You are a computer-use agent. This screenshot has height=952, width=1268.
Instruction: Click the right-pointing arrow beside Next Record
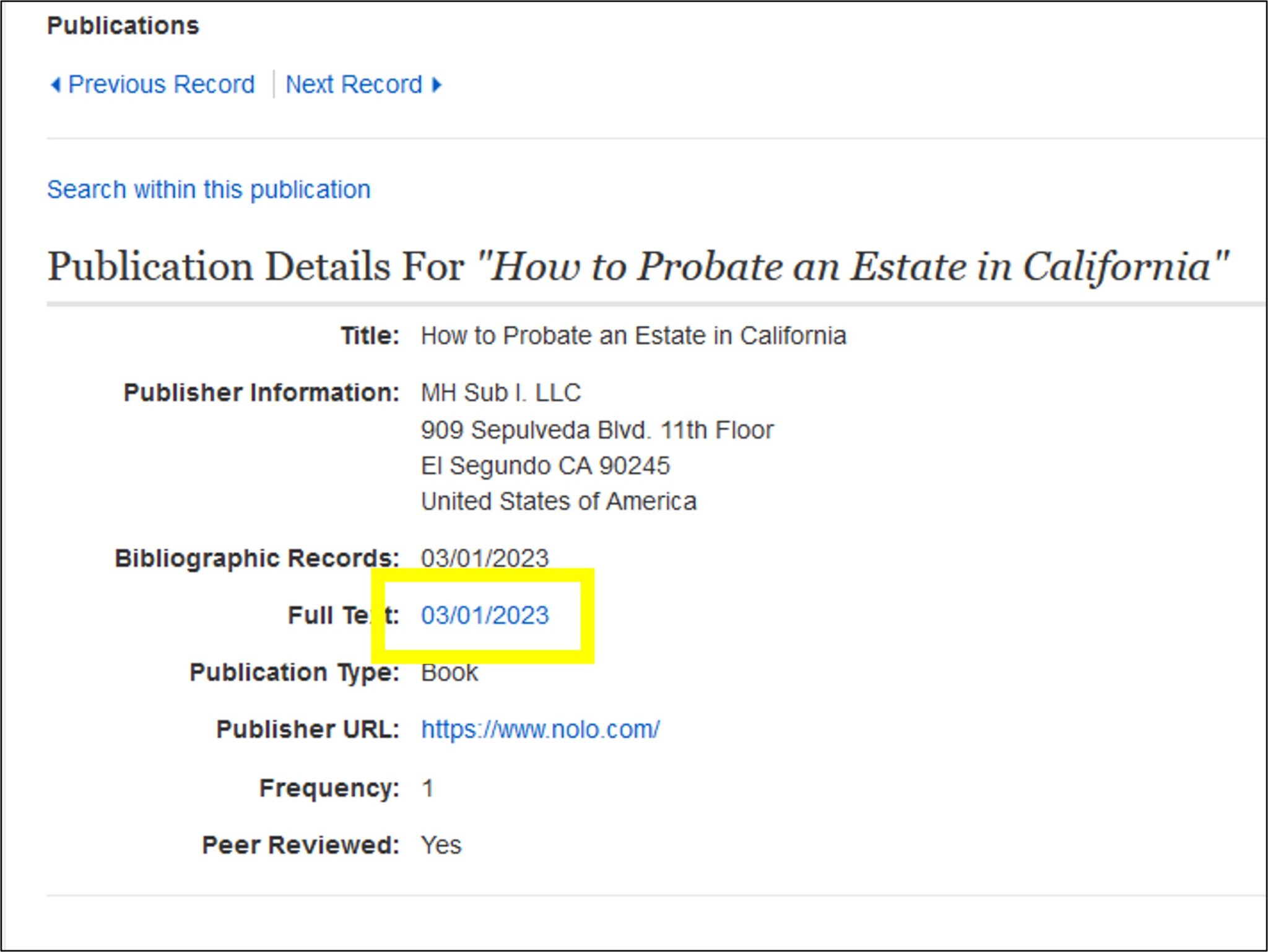point(438,84)
